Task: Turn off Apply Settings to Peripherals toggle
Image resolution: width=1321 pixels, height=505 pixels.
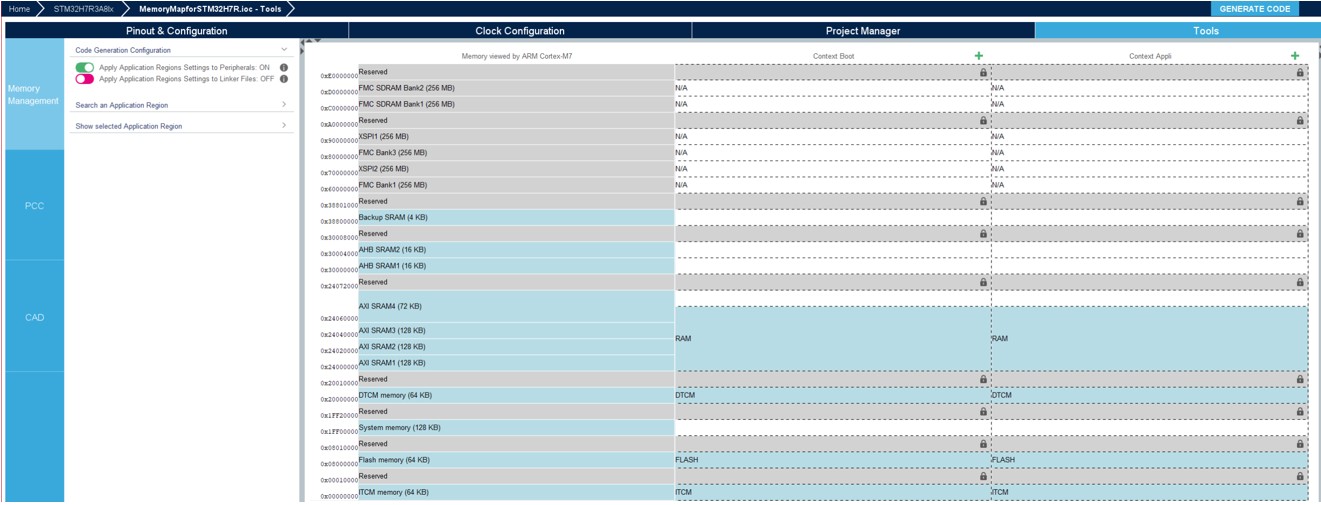Action: [85, 67]
